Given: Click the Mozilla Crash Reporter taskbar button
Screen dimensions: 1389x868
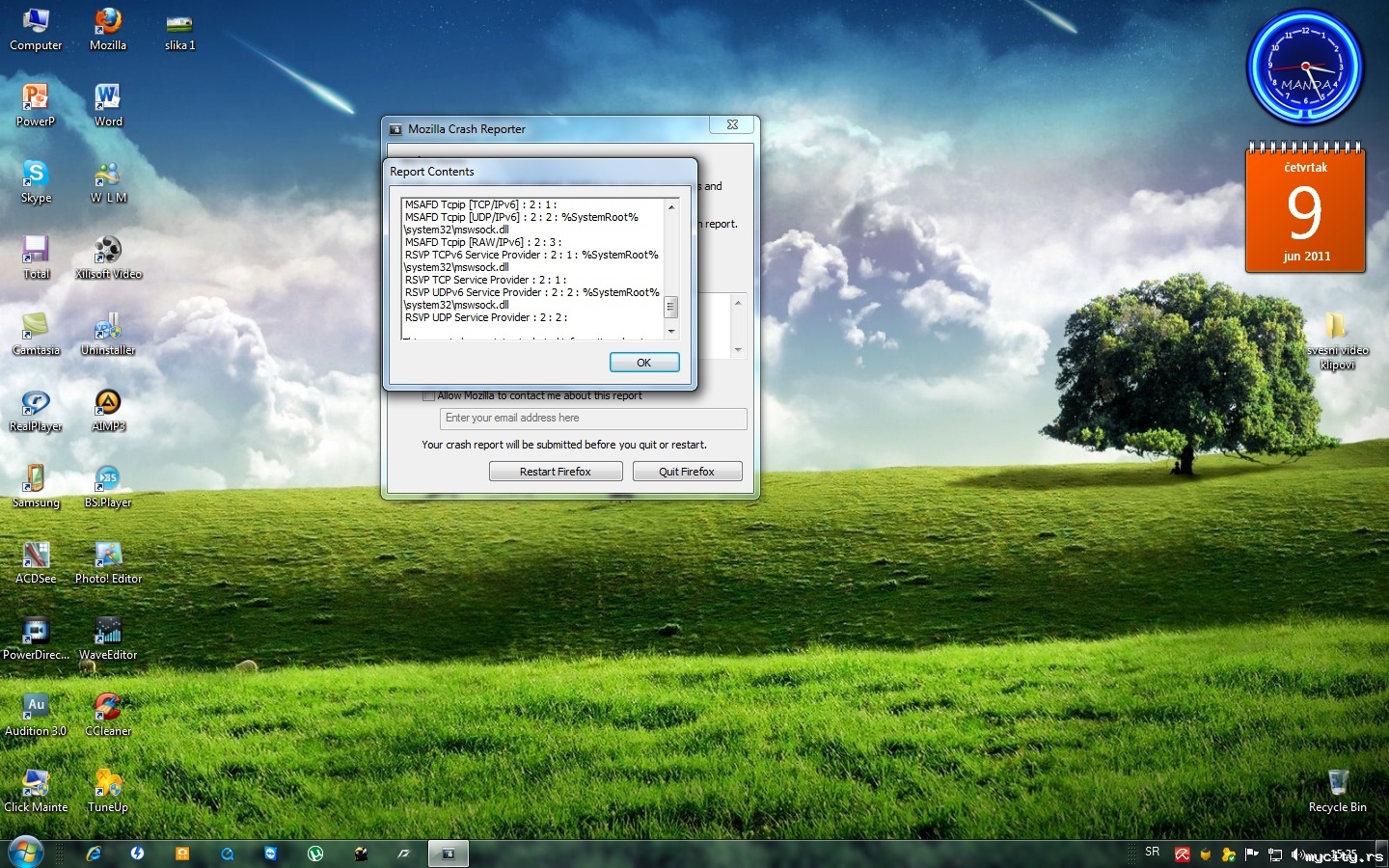Looking at the screenshot, I should coord(448,854).
